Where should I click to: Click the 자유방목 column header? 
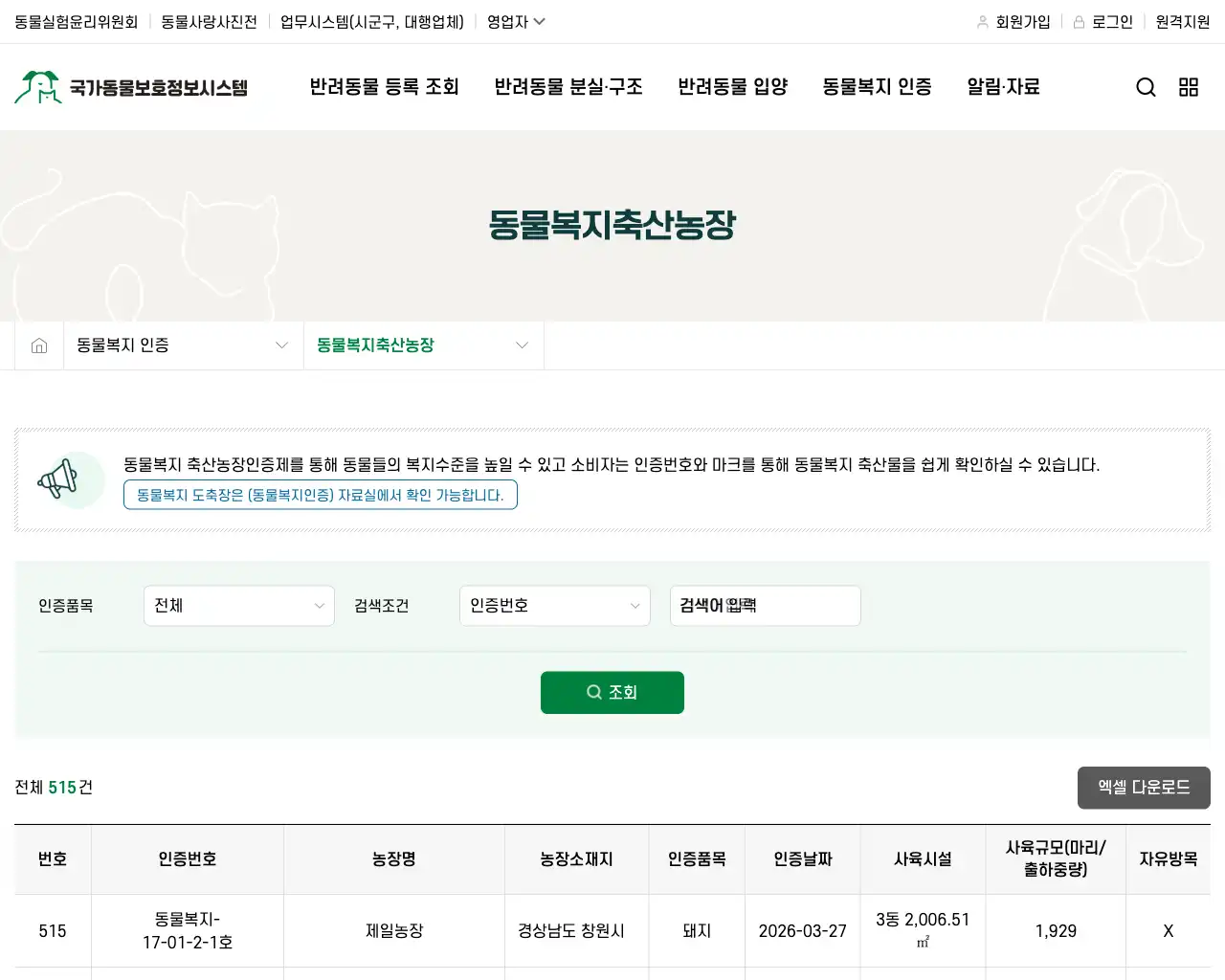tap(1169, 859)
